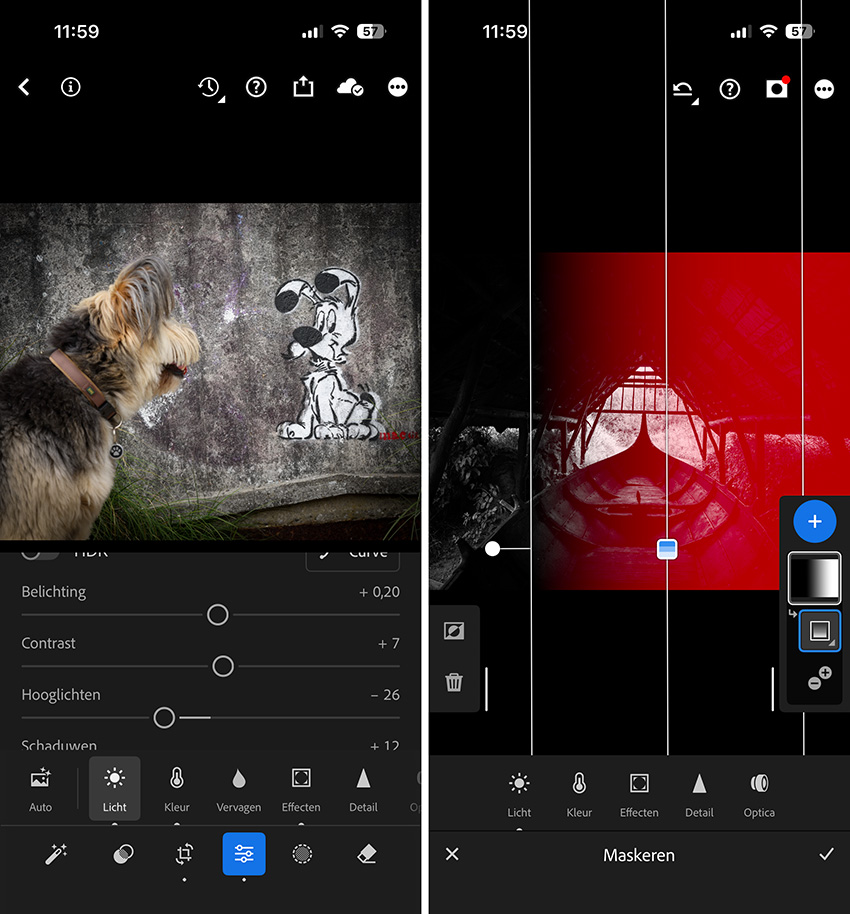850x914 pixels.
Task: Invert the mask with the invert icon
Action: (x=454, y=631)
